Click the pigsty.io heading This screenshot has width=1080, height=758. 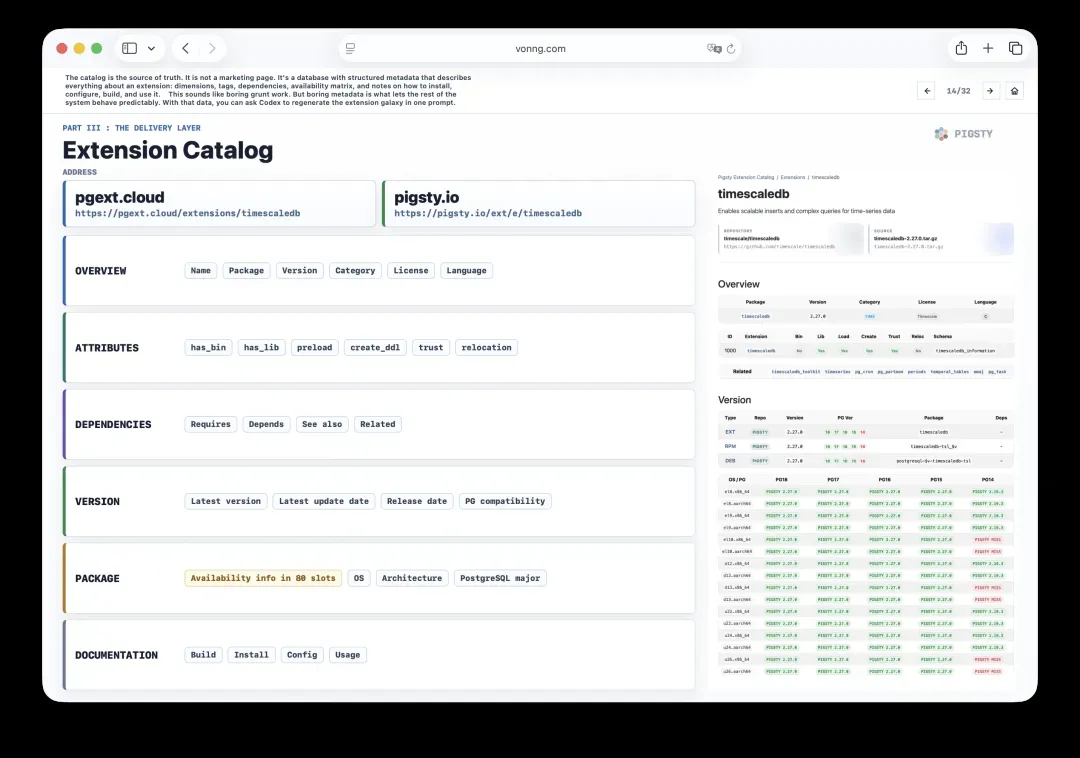[426, 197]
